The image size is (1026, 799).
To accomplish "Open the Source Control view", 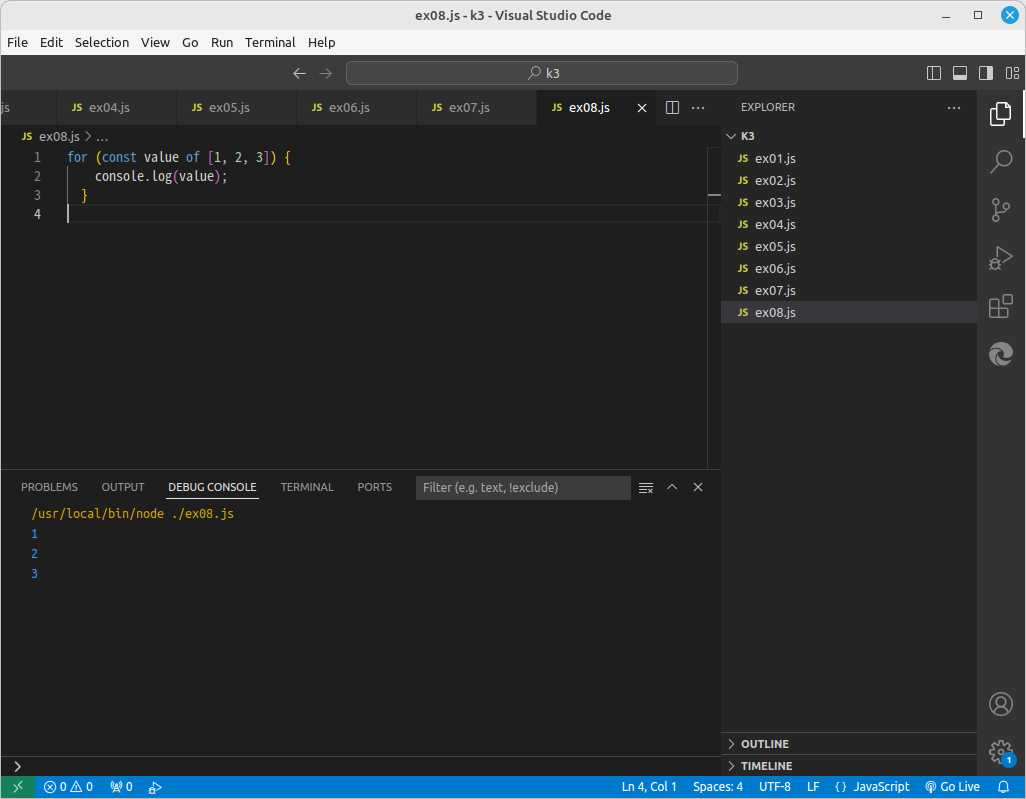I will point(1000,210).
